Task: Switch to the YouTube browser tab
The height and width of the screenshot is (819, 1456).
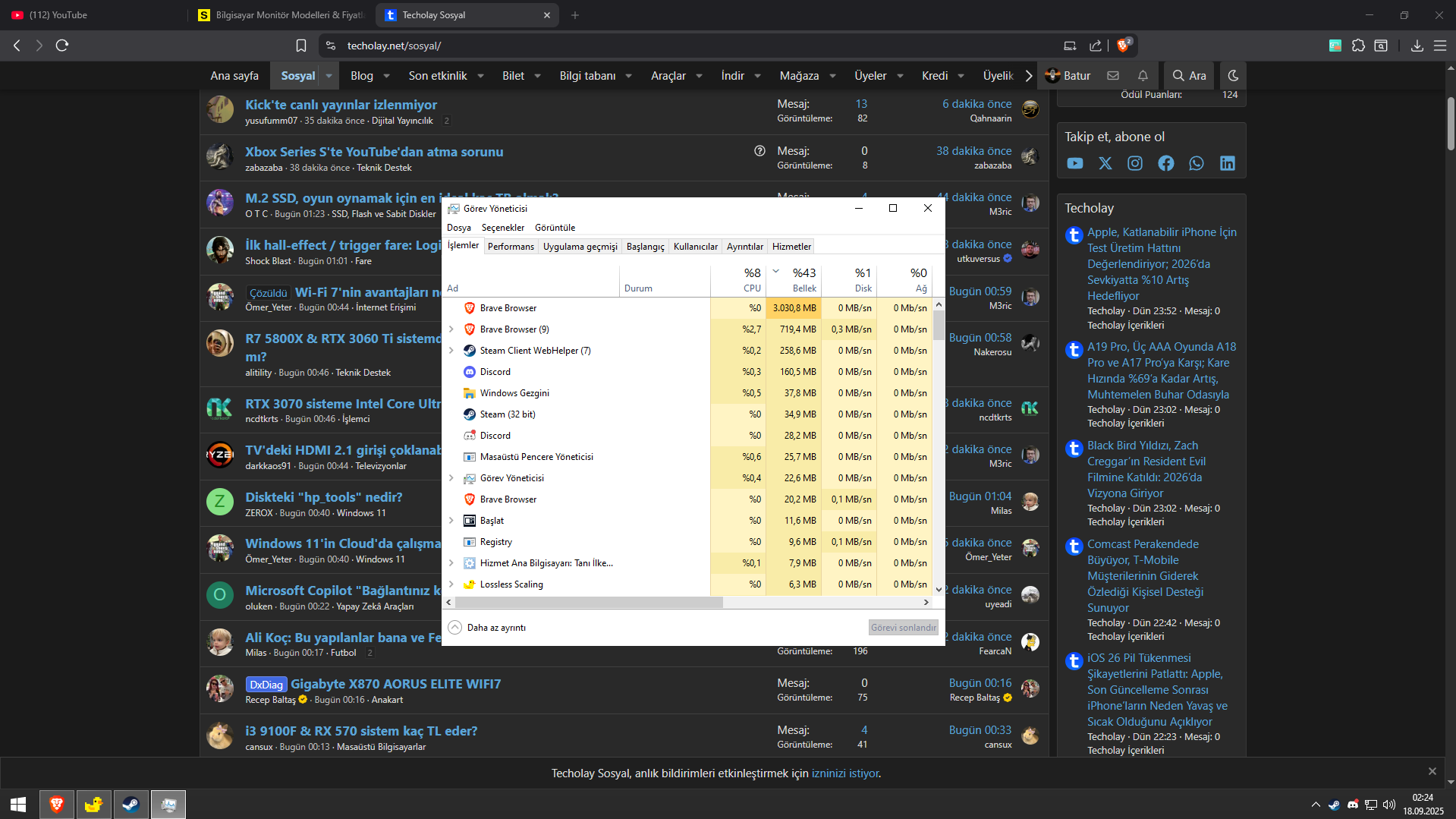Action: point(94,15)
